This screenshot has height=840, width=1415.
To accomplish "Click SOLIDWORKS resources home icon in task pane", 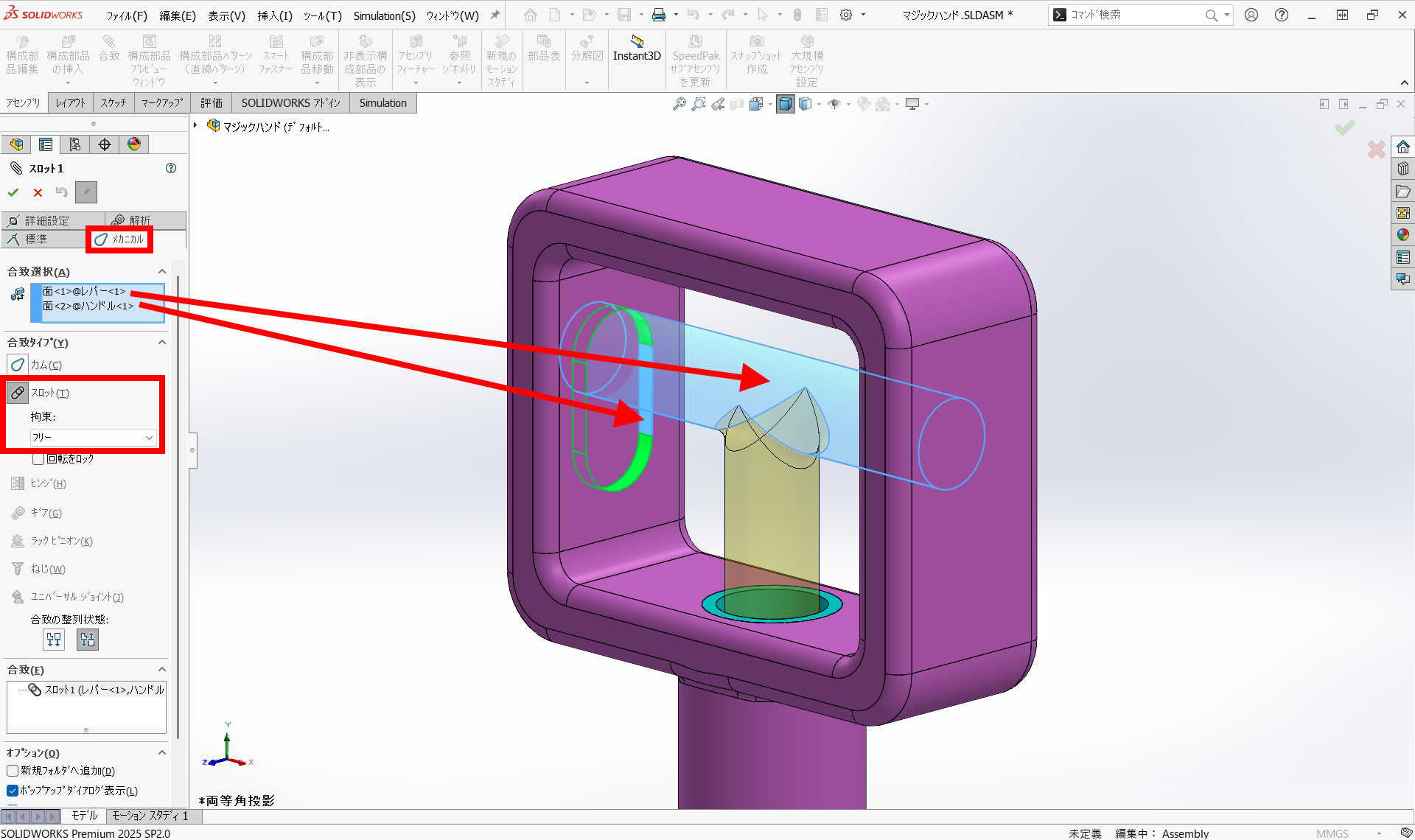I will (1403, 147).
